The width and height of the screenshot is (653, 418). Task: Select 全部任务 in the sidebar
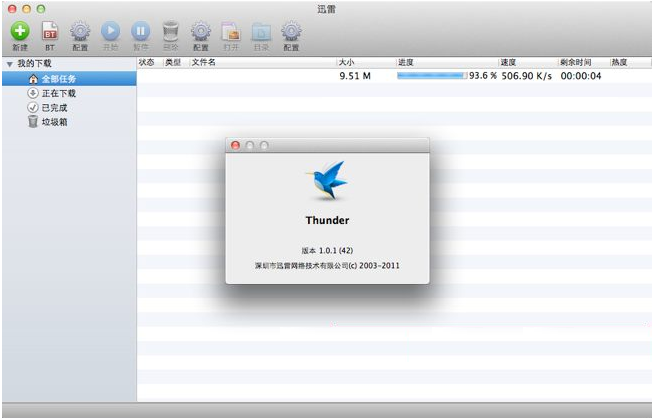[69, 79]
